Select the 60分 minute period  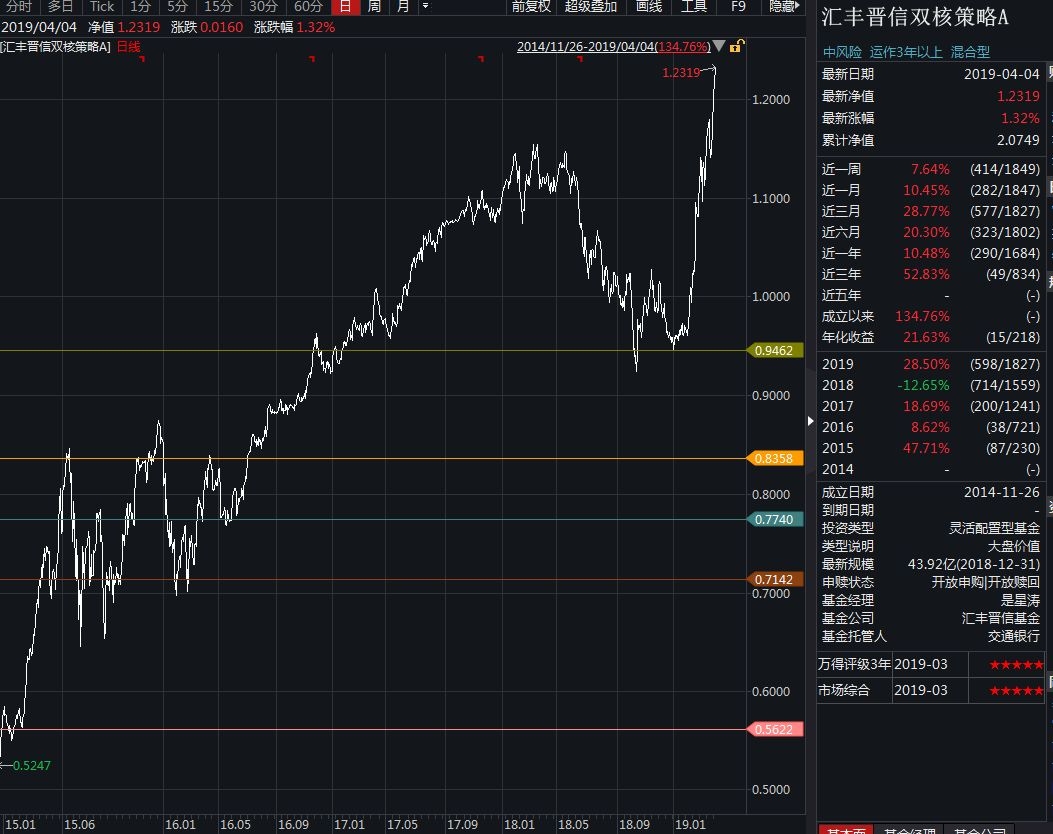point(308,7)
